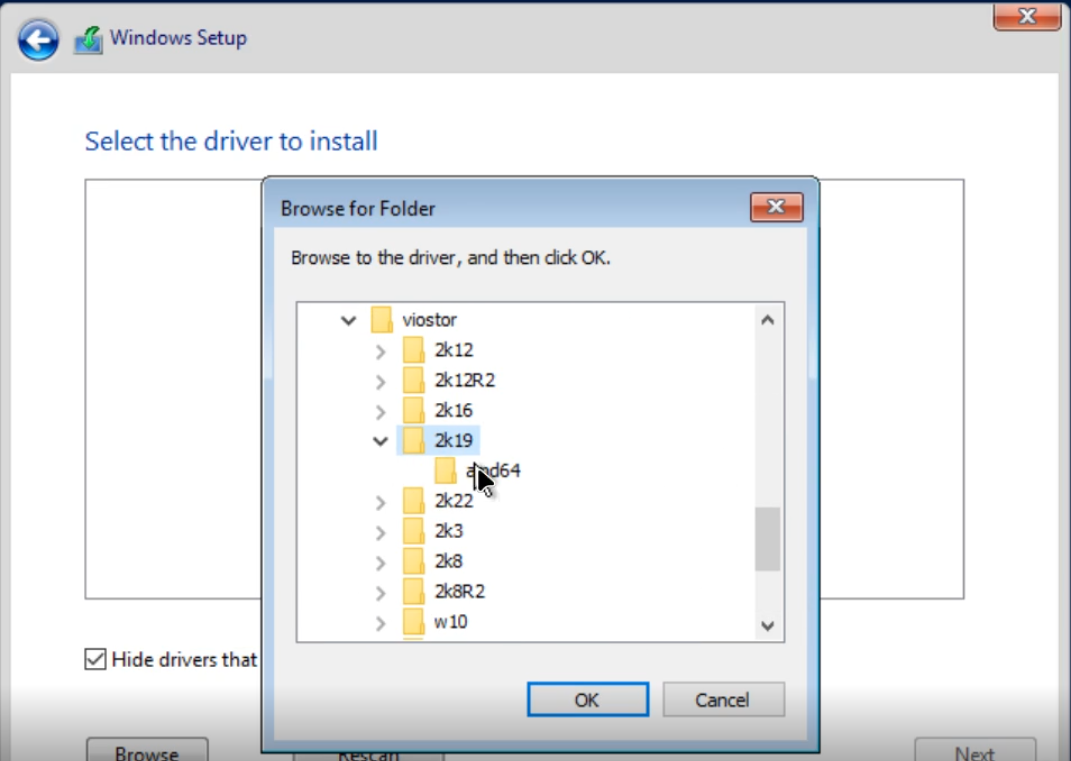Click the 2k16 folder icon
Screen dimensions: 1071x761
pyautogui.click(x=413, y=410)
